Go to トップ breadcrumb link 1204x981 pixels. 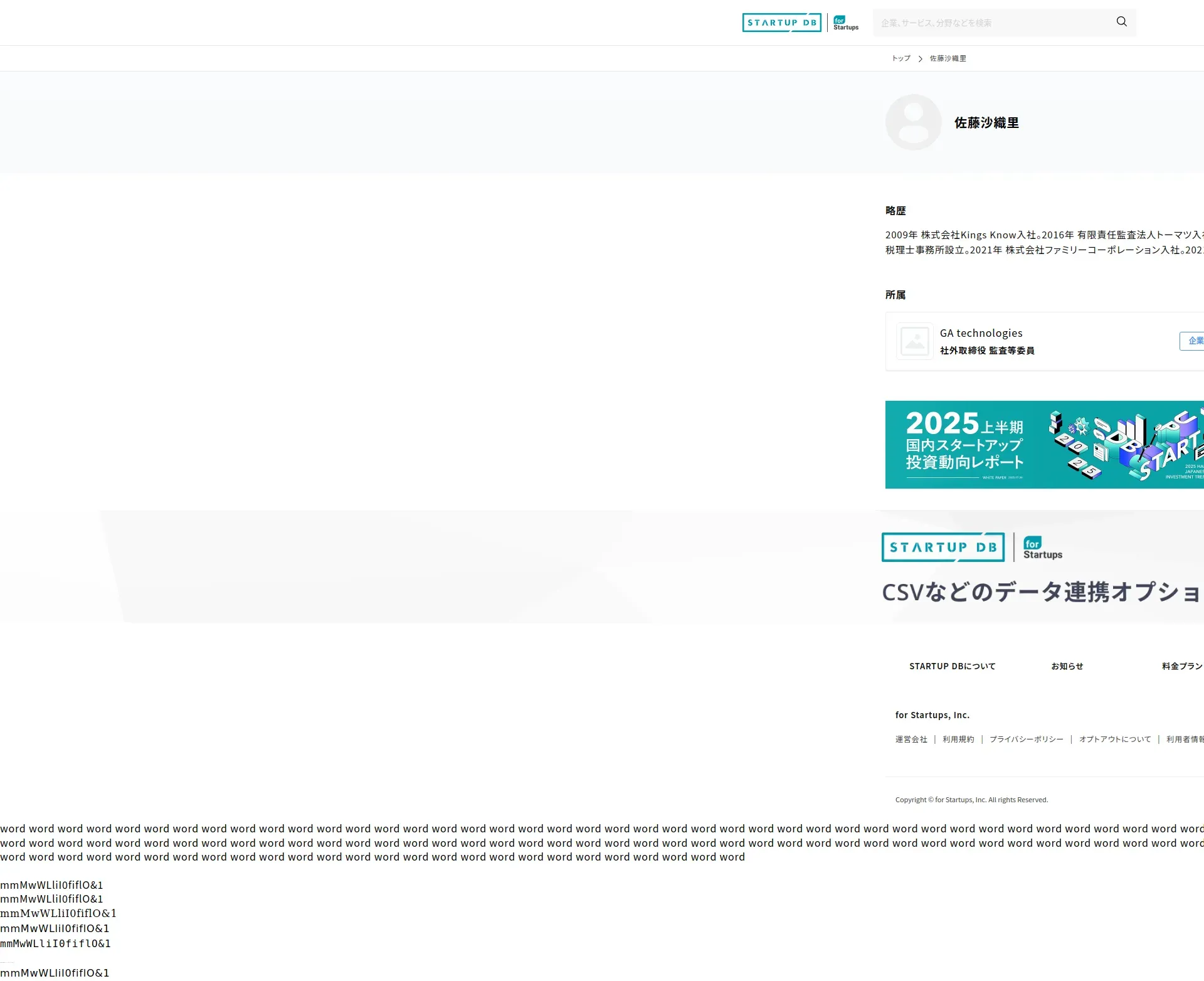(901, 58)
